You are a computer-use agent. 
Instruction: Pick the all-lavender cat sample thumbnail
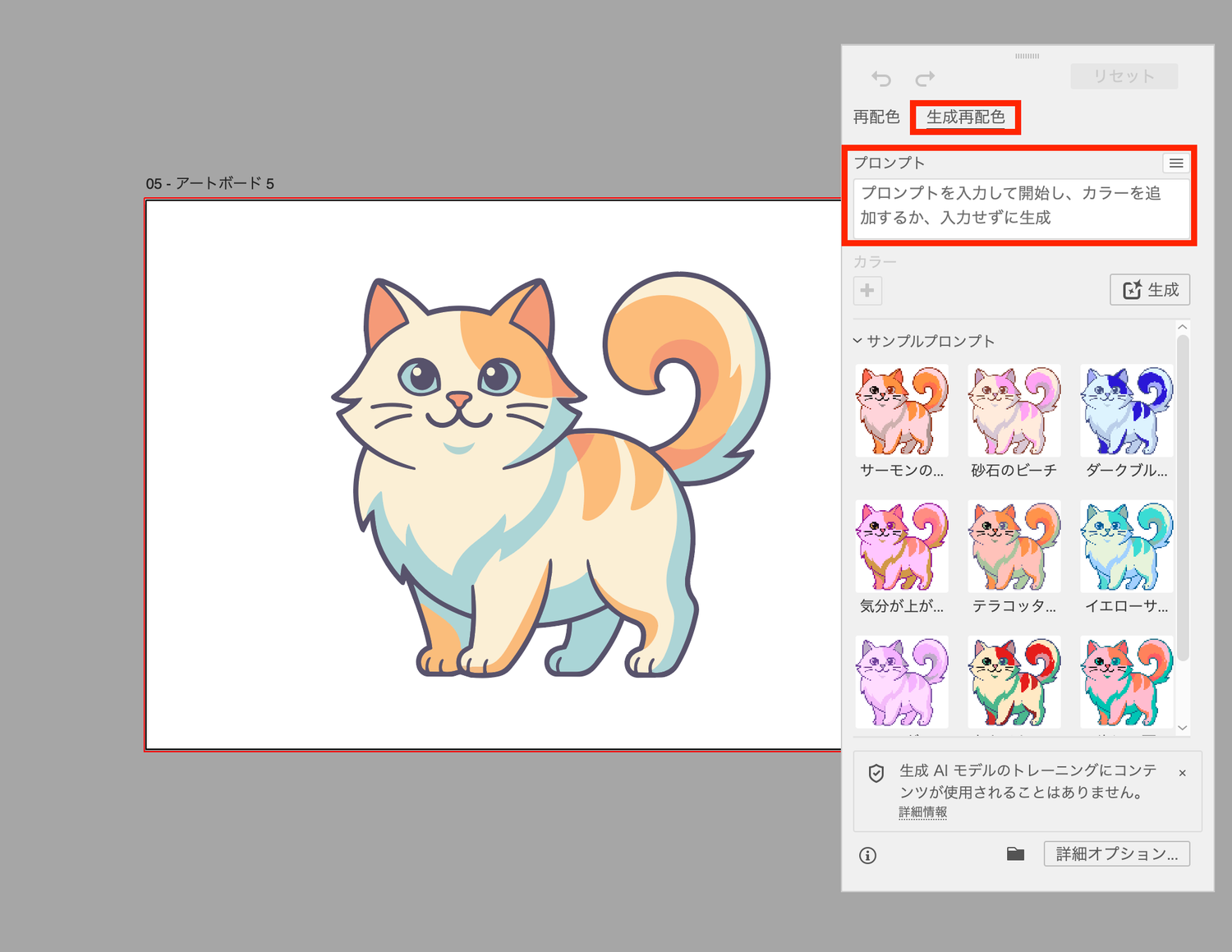coord(902,682)
